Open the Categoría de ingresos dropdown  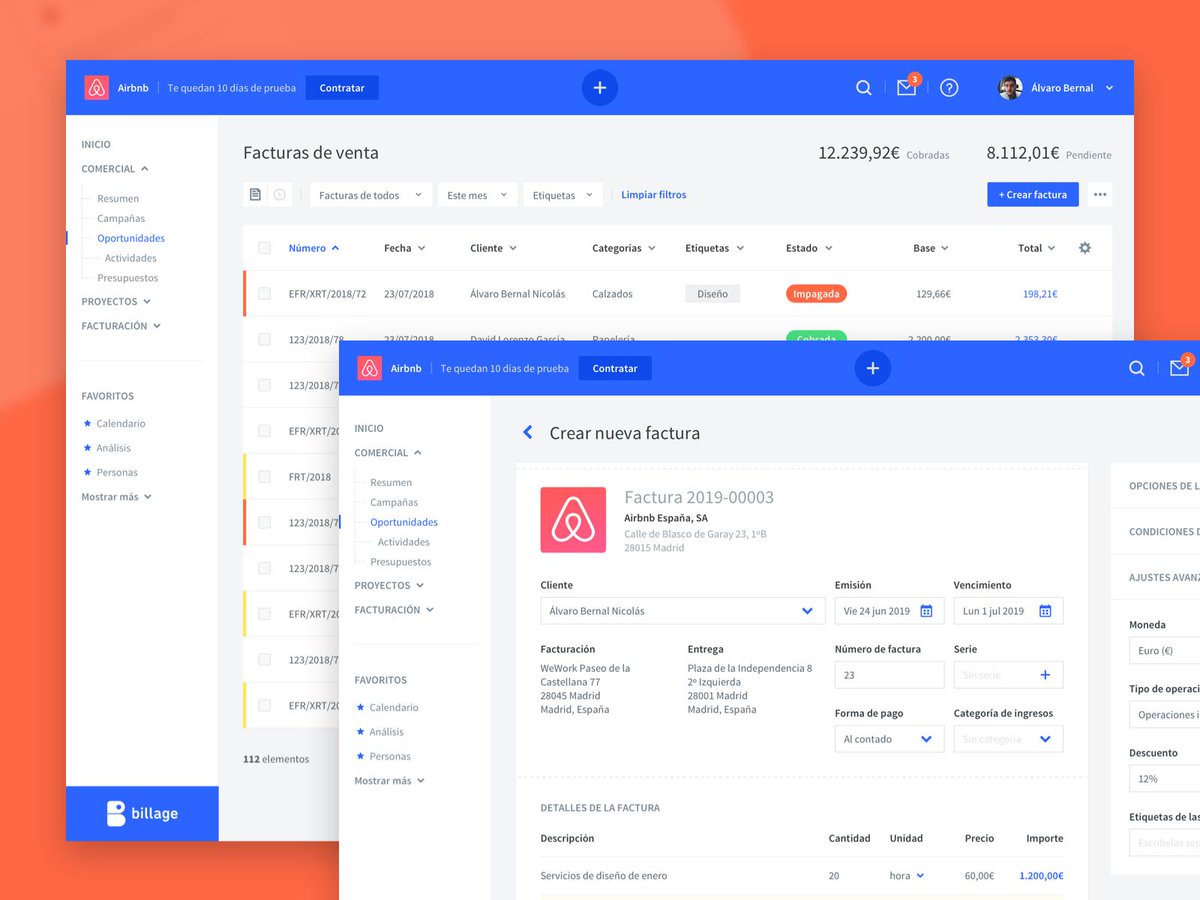(1008, 739)
